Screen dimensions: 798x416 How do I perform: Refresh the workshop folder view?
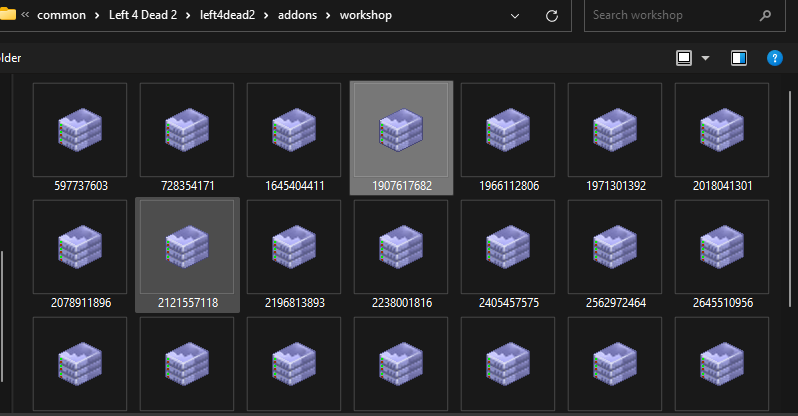552,16
